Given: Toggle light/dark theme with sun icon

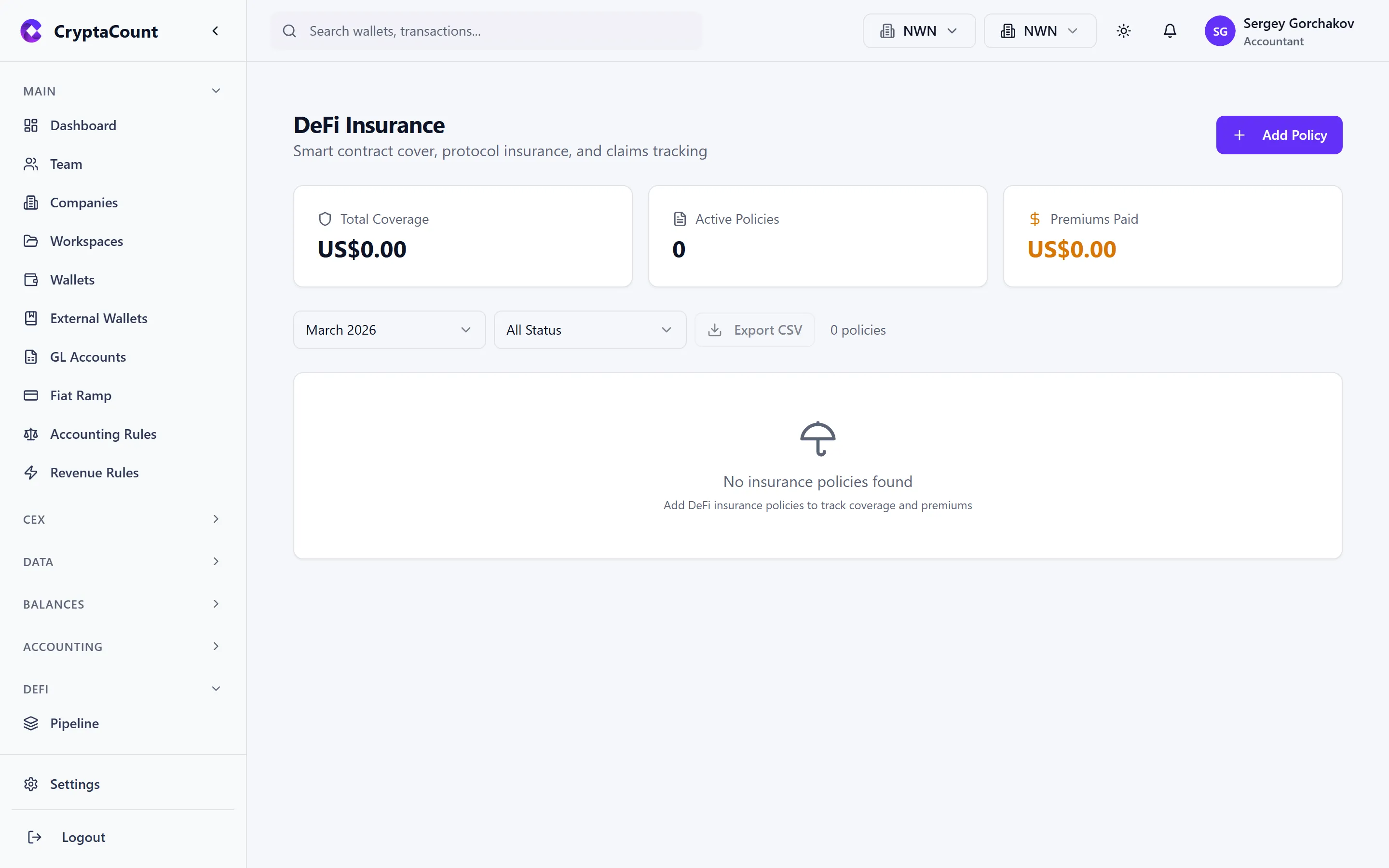Looking at the screenshot, I should click(1123, 31).
